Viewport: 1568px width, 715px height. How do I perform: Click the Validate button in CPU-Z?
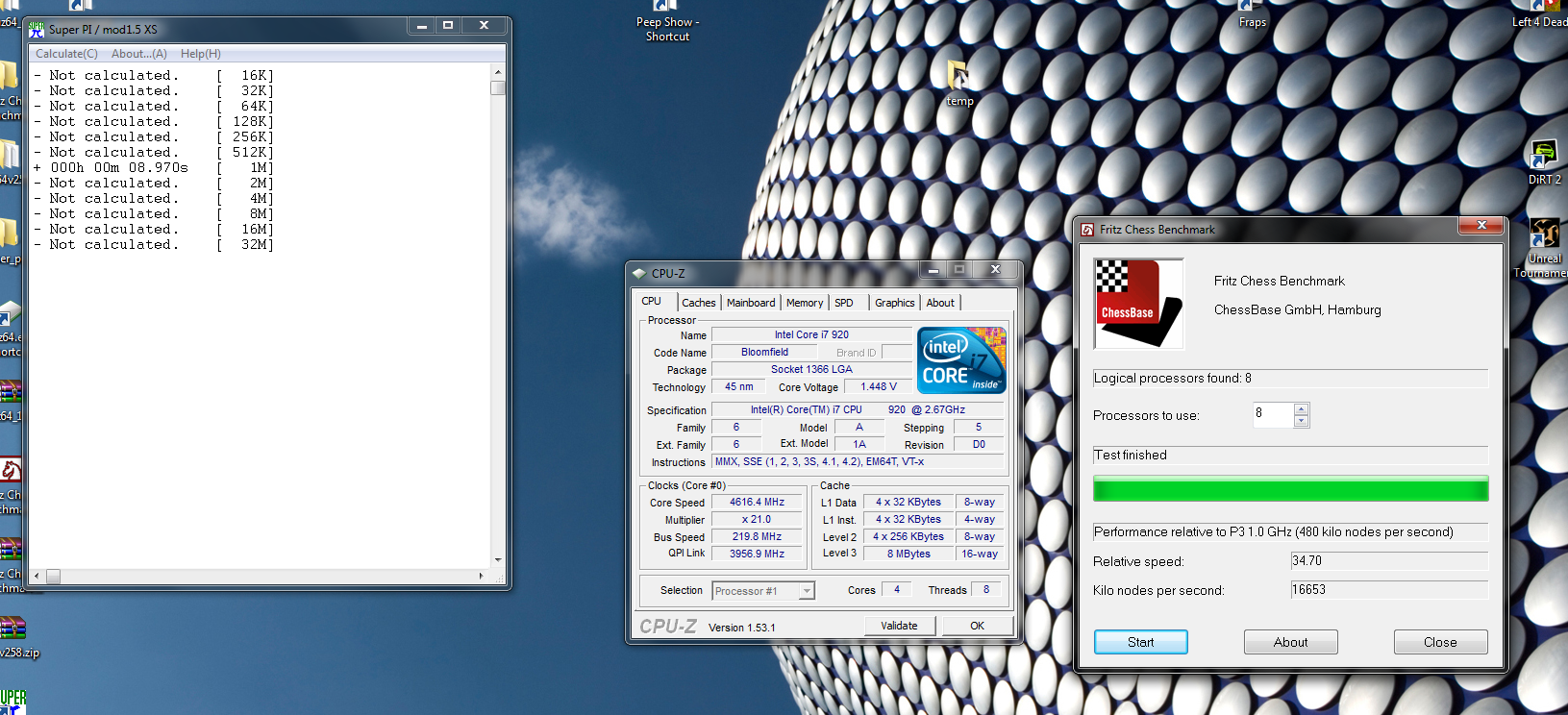coord(899,626)
